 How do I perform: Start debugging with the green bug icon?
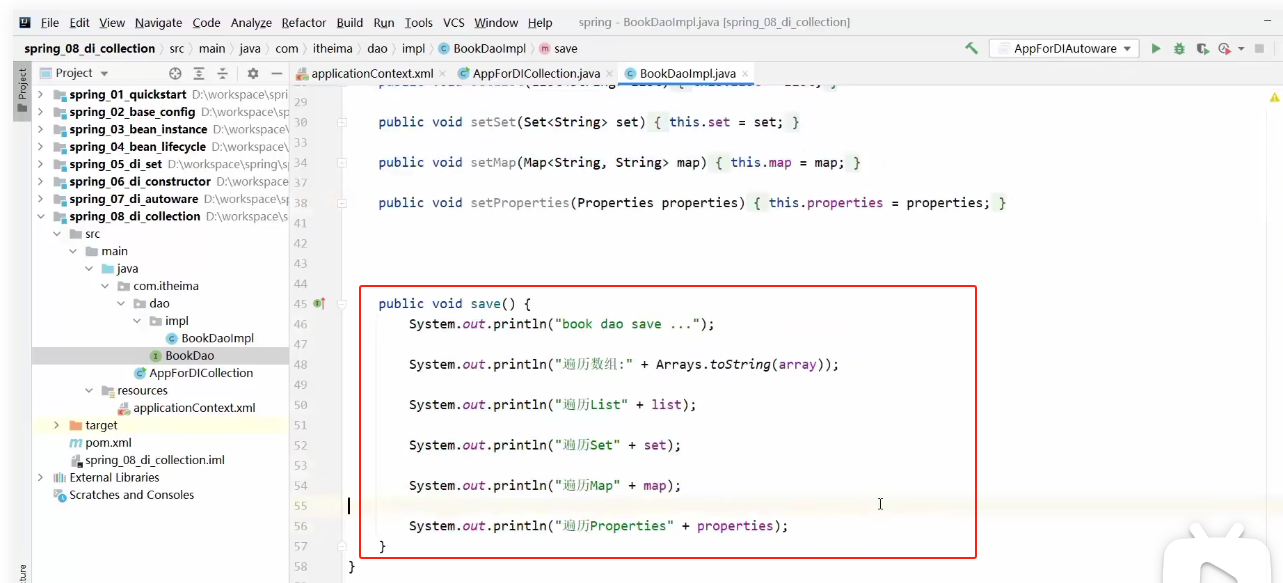tap(1179, 48)
